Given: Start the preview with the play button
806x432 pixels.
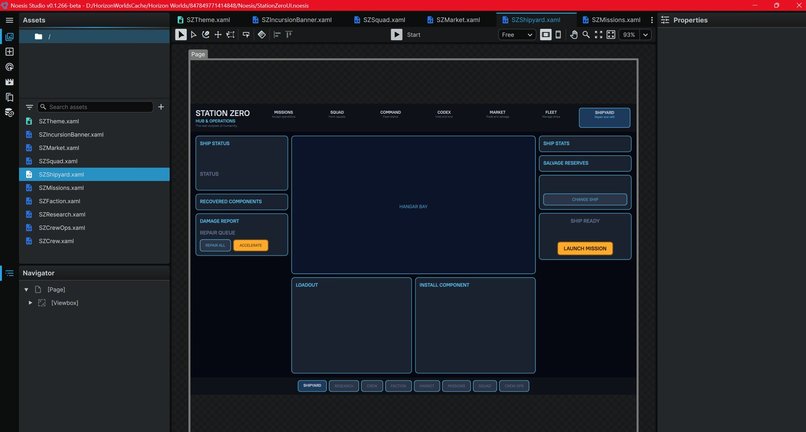Looking at the screenshot, I should click(x=396, y=34).
